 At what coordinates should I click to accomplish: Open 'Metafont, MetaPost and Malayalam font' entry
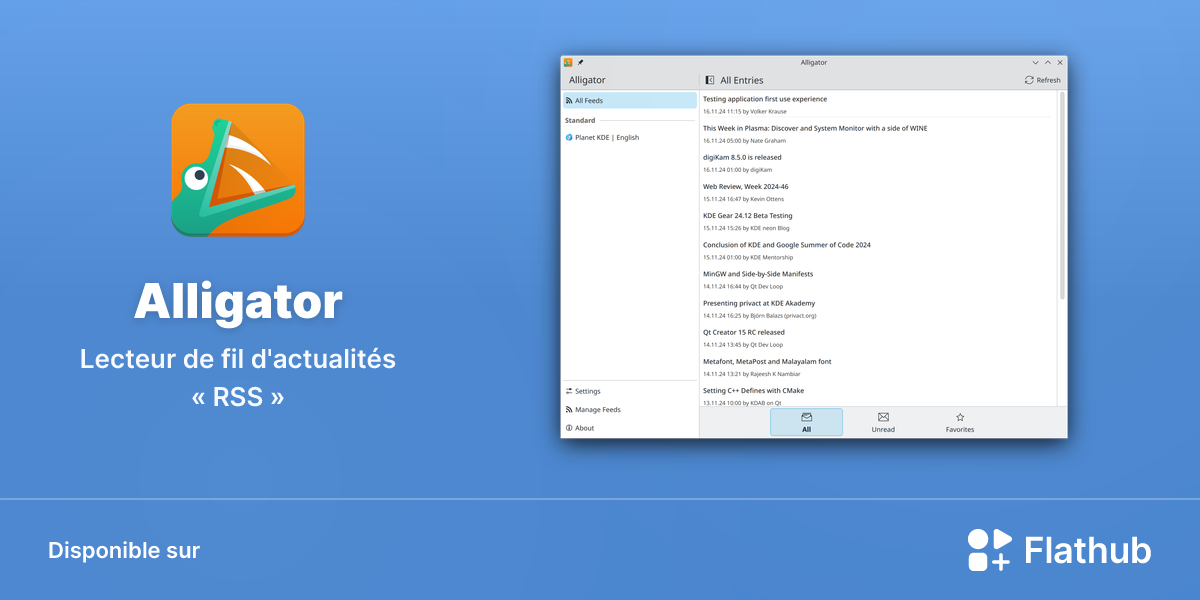point(878,366)
